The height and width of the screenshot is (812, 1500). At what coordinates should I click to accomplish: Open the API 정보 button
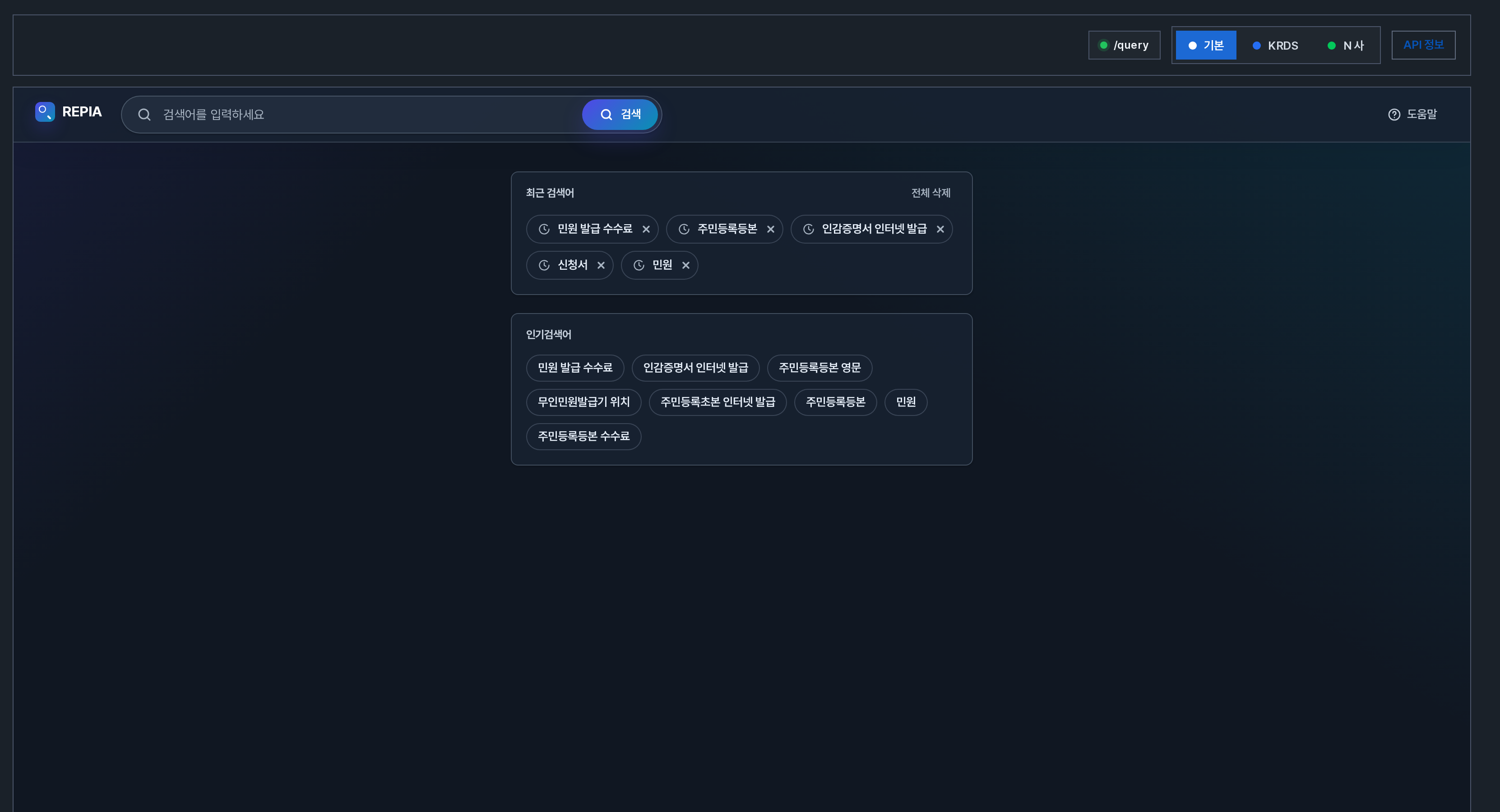tap(1423, 46)
